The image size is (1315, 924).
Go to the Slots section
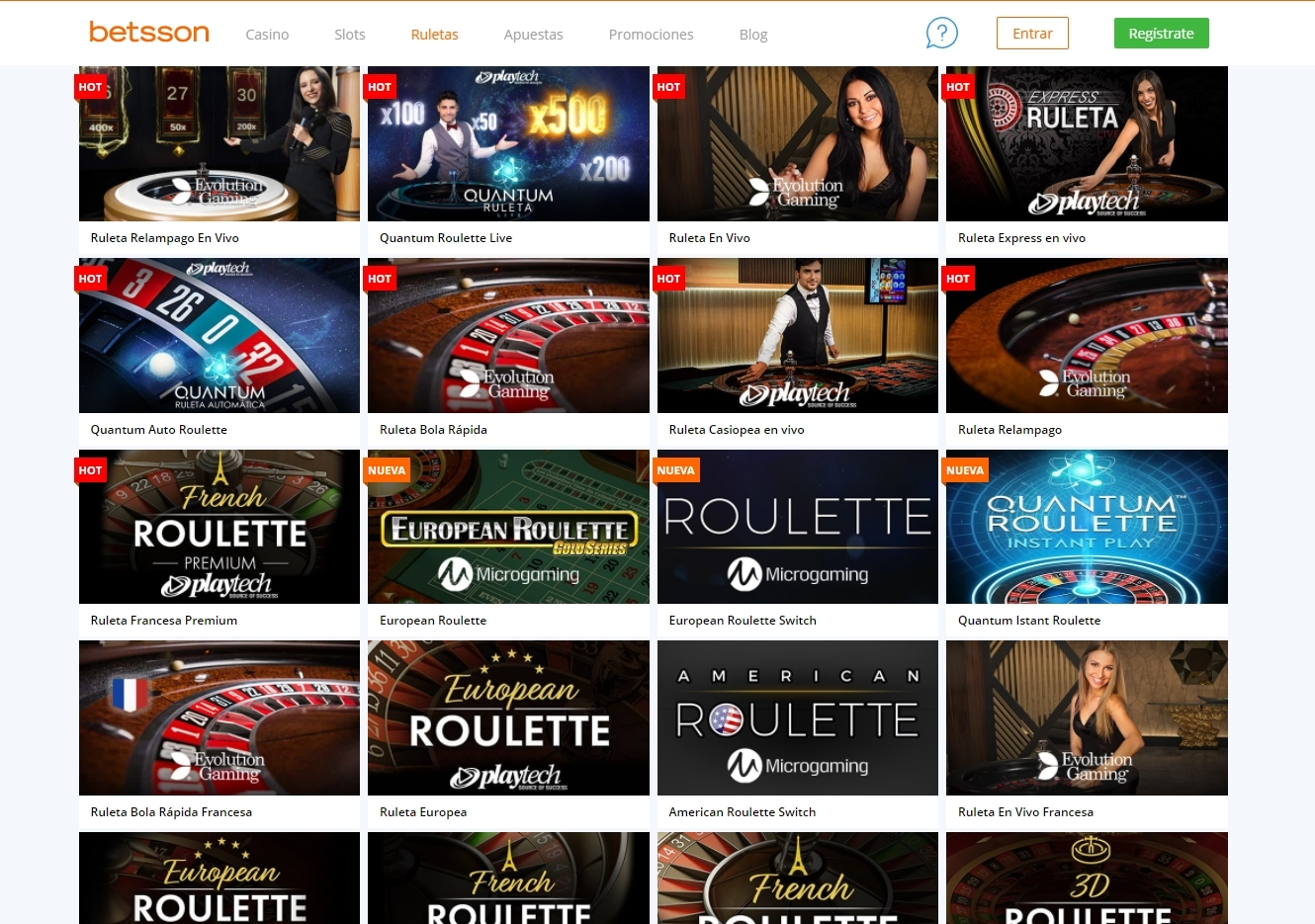pos(350,35)
